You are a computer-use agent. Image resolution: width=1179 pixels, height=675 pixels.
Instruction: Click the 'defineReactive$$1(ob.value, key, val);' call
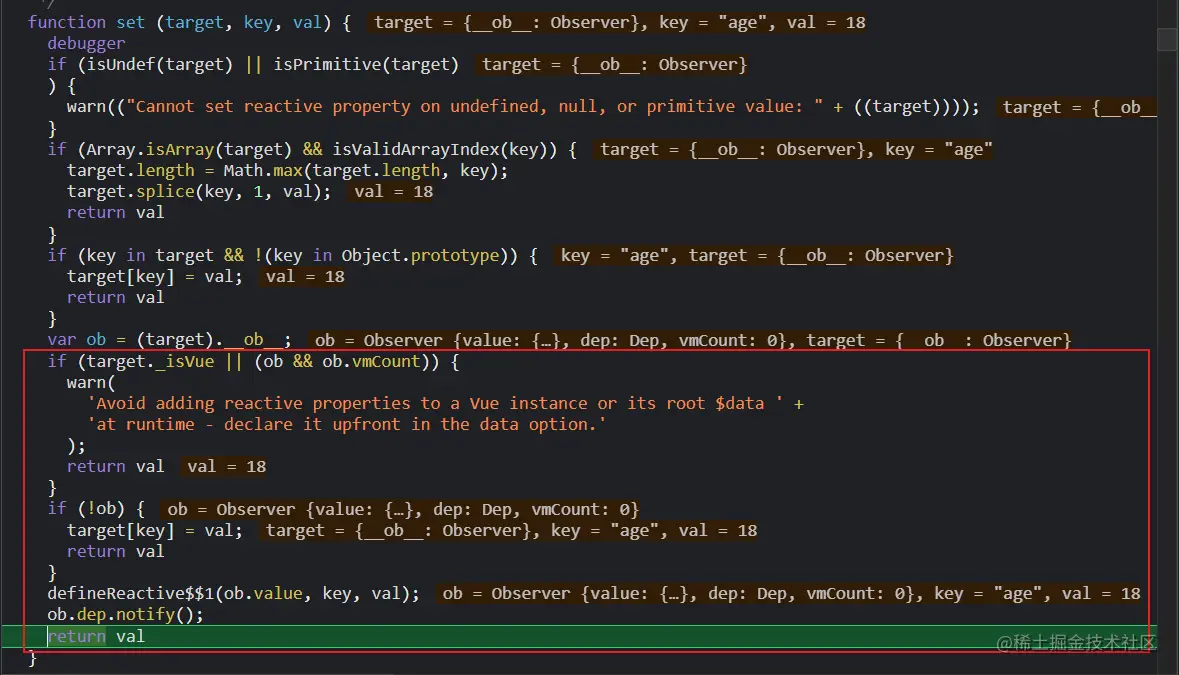click(x=233, y=594)
